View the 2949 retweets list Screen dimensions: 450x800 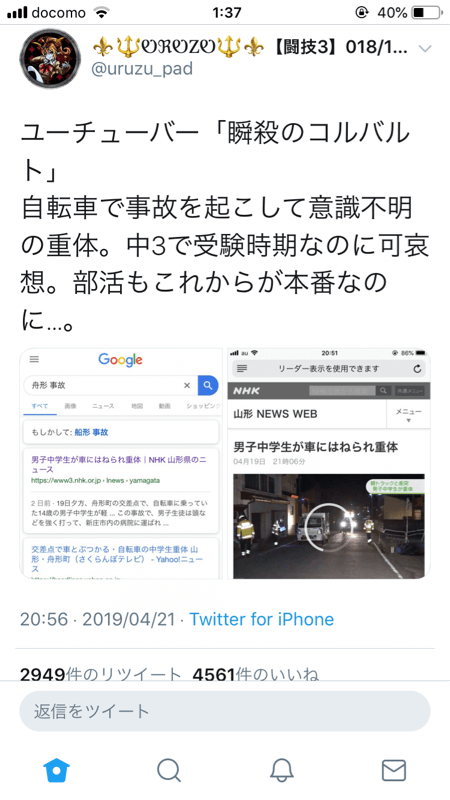(101, 674)
